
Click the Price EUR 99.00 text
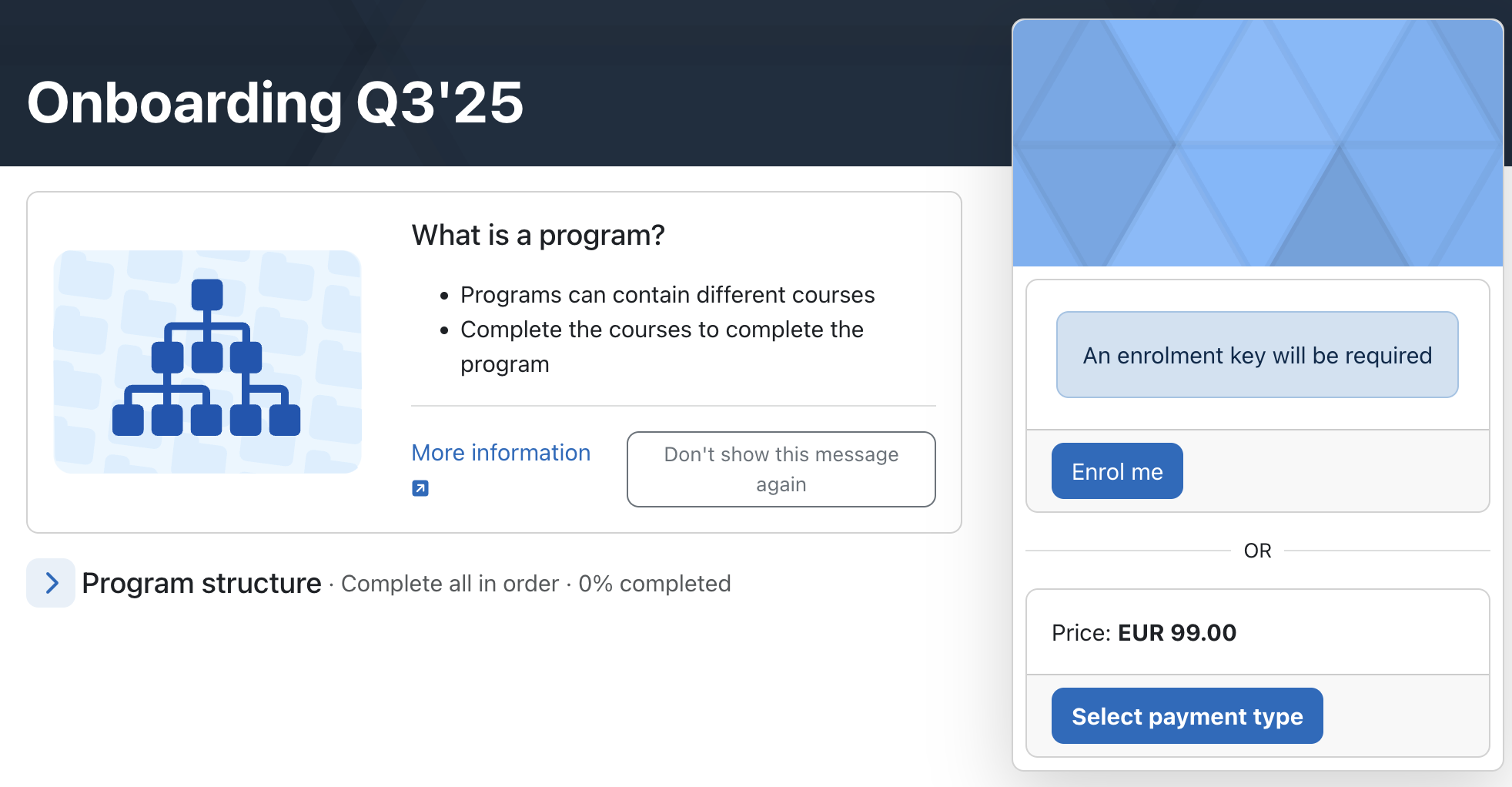[1143, 633]
